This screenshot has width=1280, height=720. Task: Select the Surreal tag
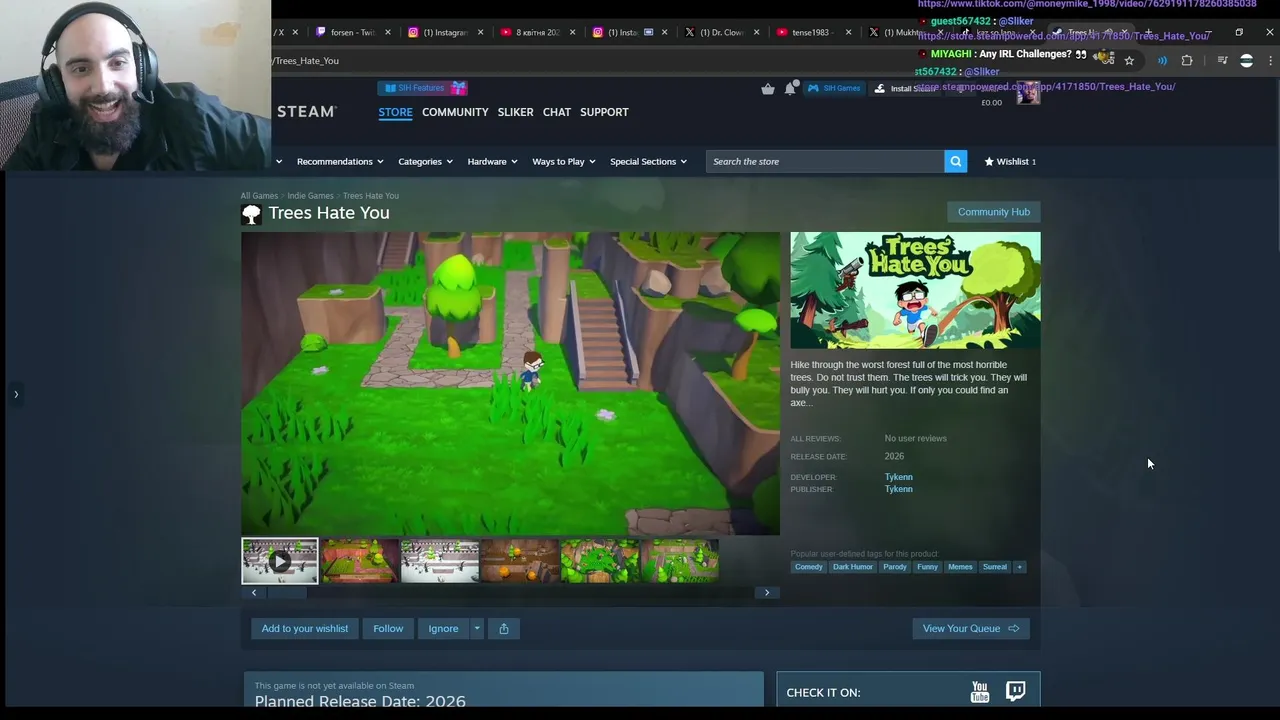tap(995, 567)
